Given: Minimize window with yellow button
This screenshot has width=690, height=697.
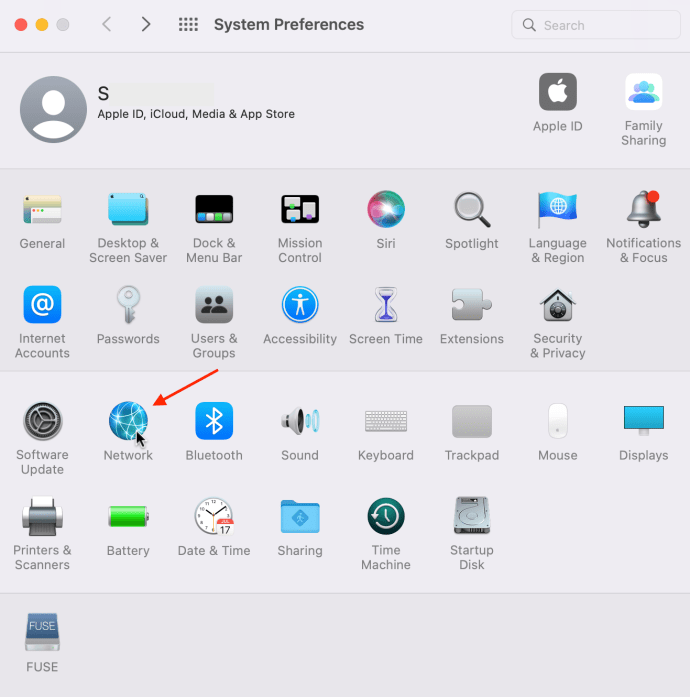Looking at the screenshot, I should [42, 24].
